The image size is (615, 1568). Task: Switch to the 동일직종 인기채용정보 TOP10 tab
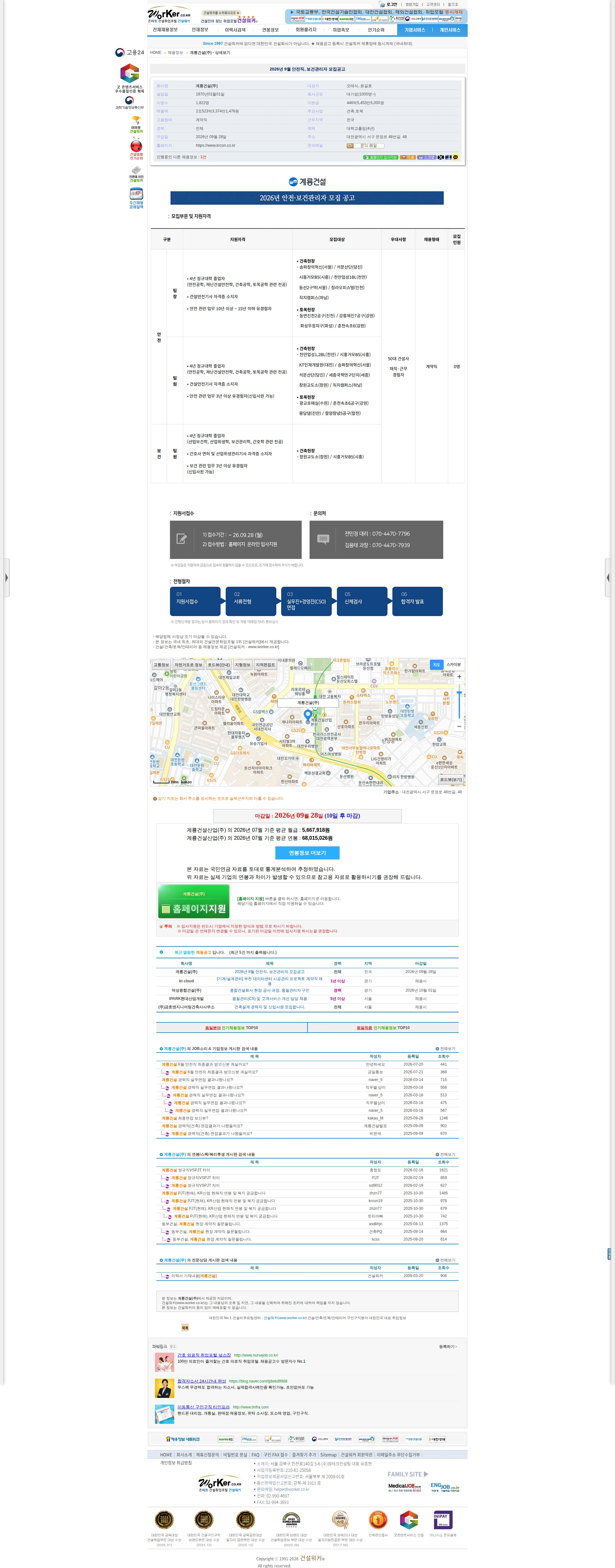(x=383, y=1027)
